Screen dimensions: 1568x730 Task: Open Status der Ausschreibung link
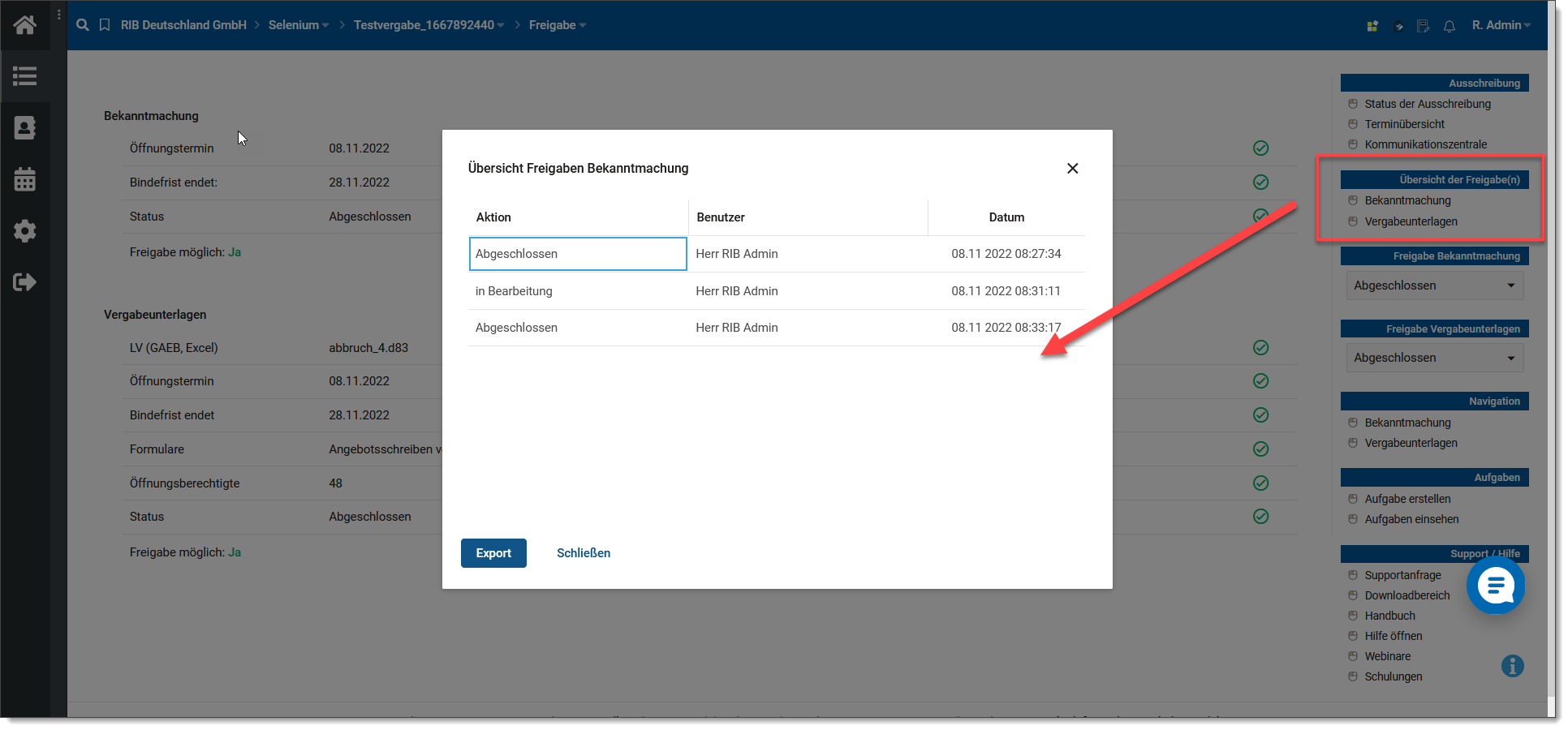(1428, 104)
